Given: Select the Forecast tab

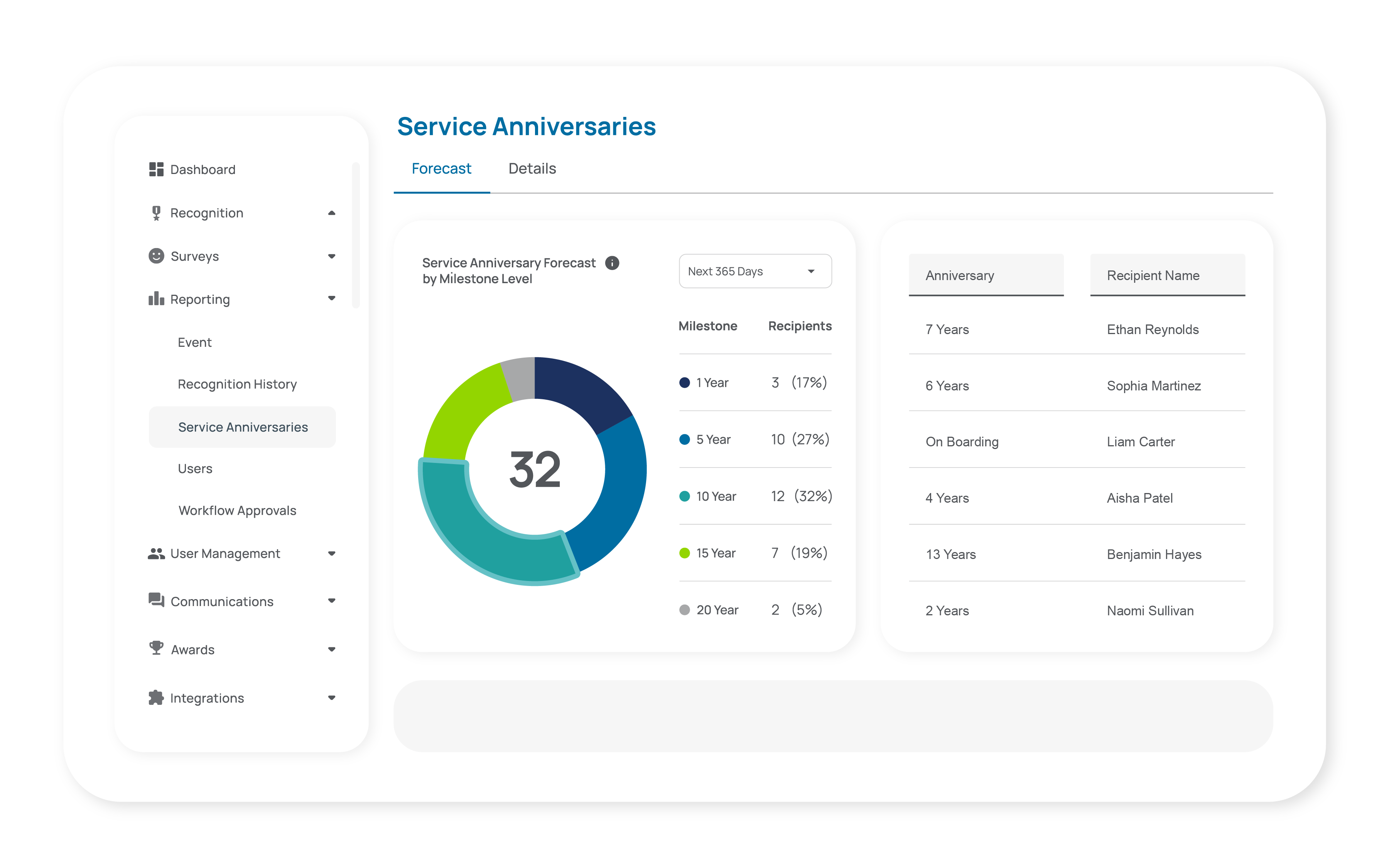Looking at the screenshot, I should click(x=441, y=169).
